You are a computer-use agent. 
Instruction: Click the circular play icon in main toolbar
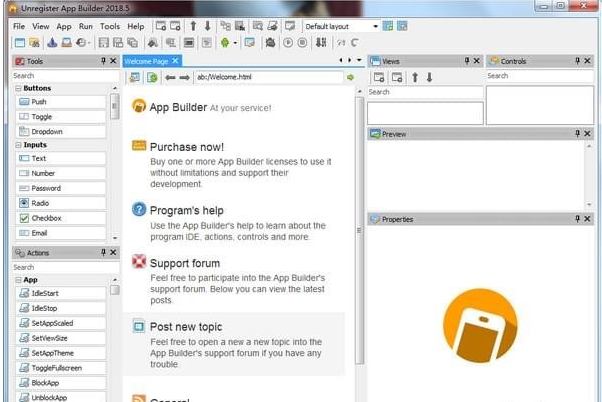pyautogui.click(x=288, y=43)
